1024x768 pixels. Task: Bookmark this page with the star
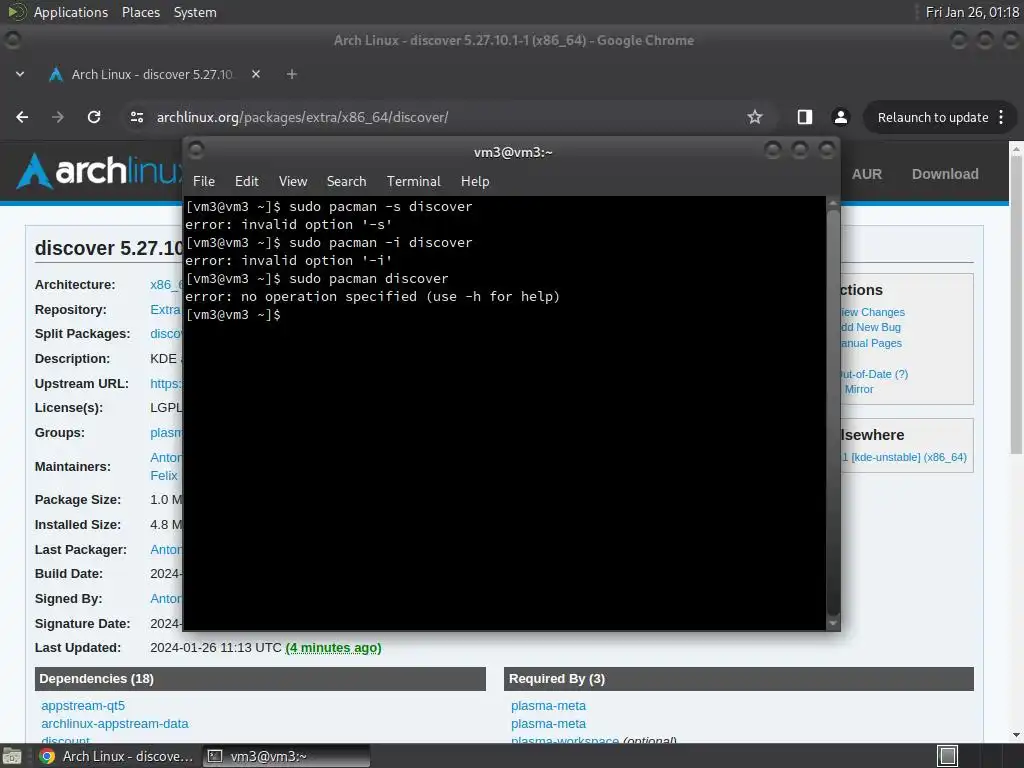[x=755, y=117]
